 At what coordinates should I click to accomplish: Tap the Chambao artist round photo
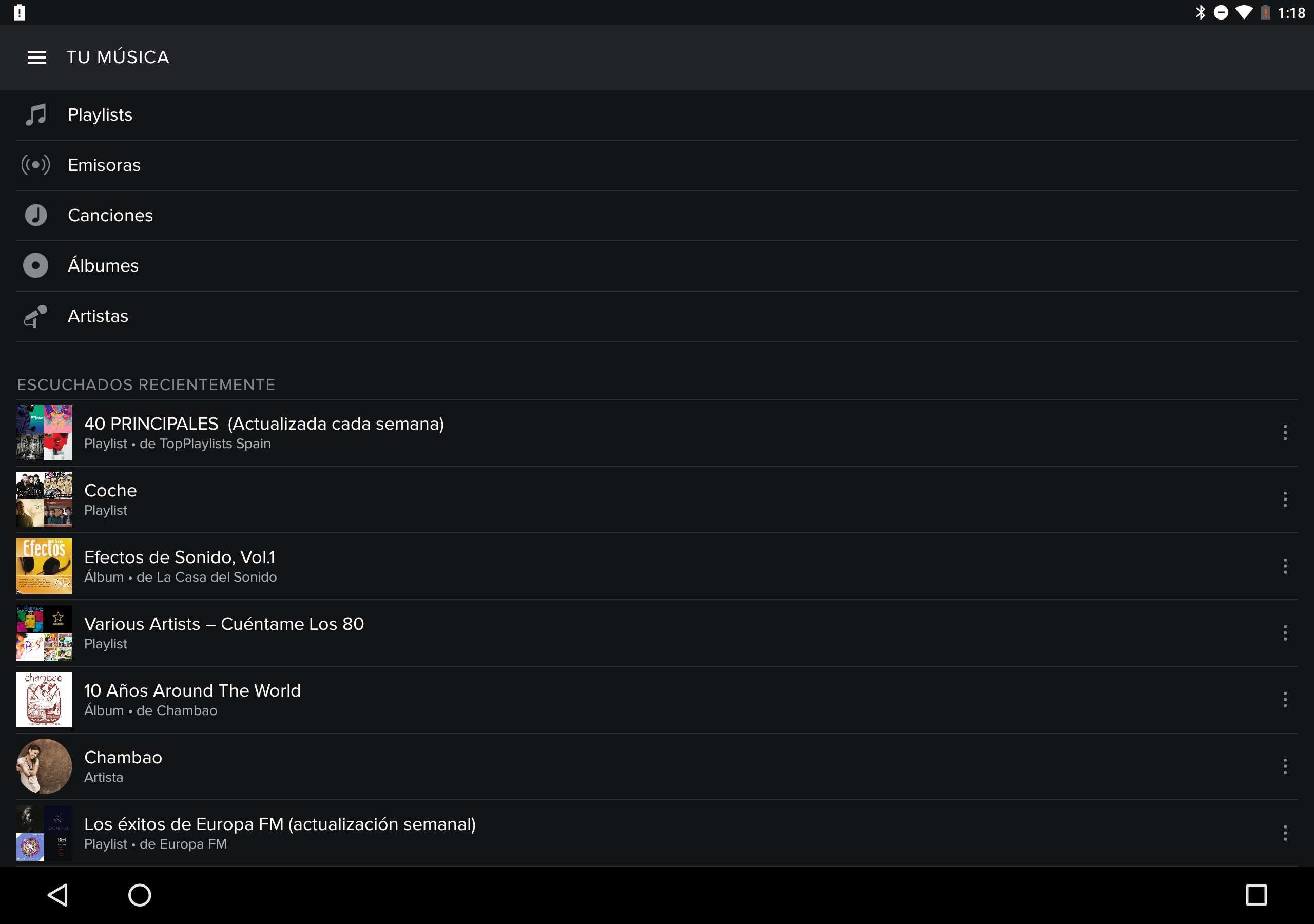(x=44, y=766)
